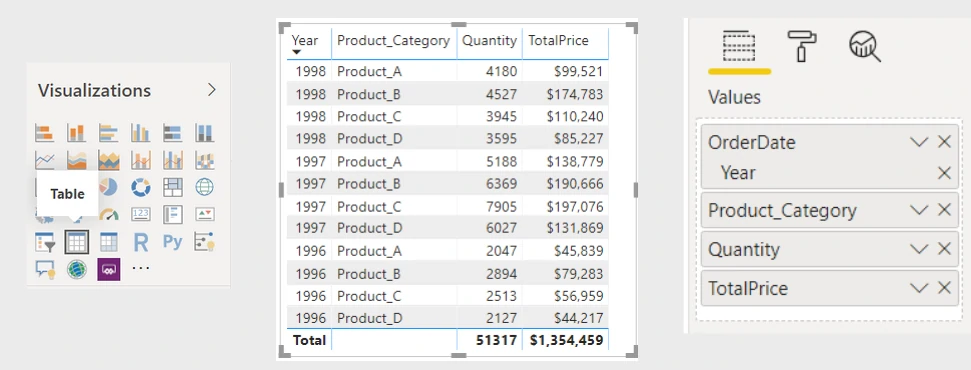Screen dimensions: 971x370
Task: Select the Gauge visualization icon
Action: click(109, 215)
